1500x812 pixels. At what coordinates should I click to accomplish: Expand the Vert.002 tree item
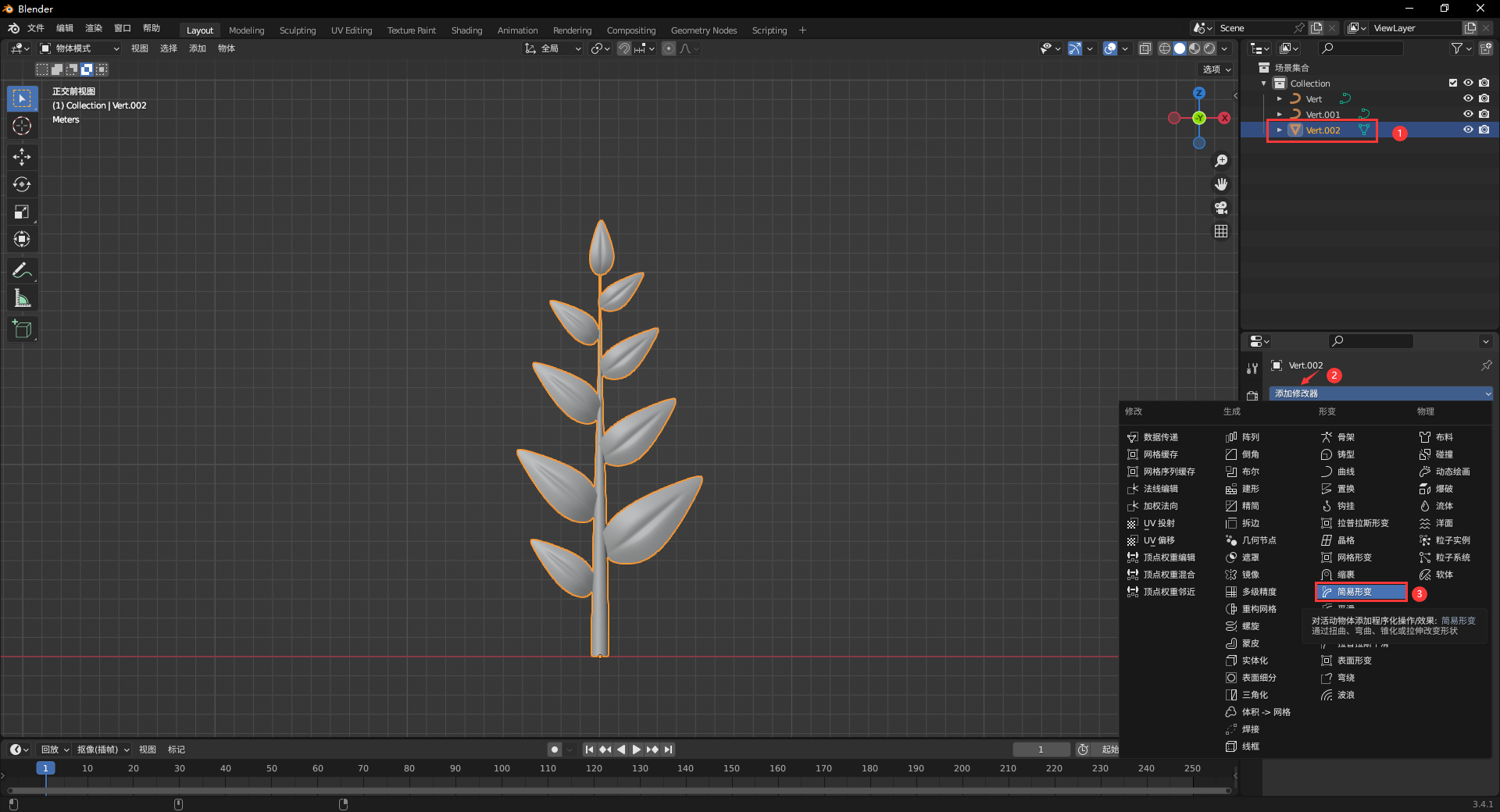click(x=1279, y=130)
